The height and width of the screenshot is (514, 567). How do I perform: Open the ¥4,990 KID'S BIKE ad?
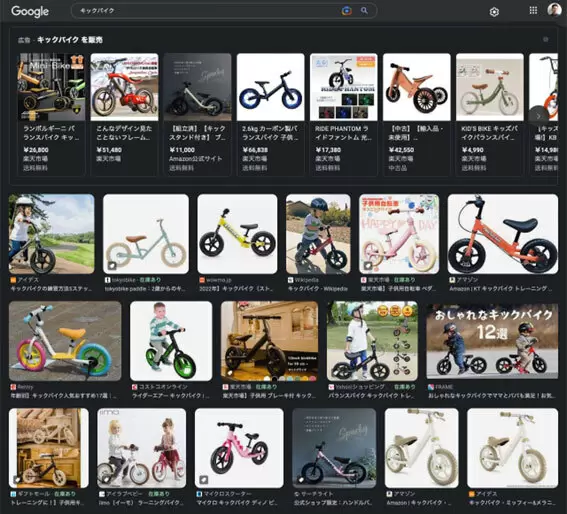coord(490,114)
